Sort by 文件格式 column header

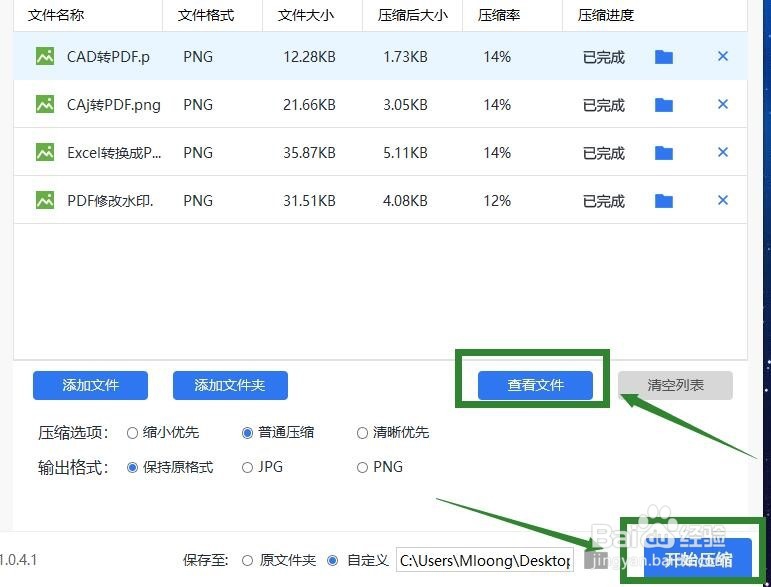pos(206,15)
